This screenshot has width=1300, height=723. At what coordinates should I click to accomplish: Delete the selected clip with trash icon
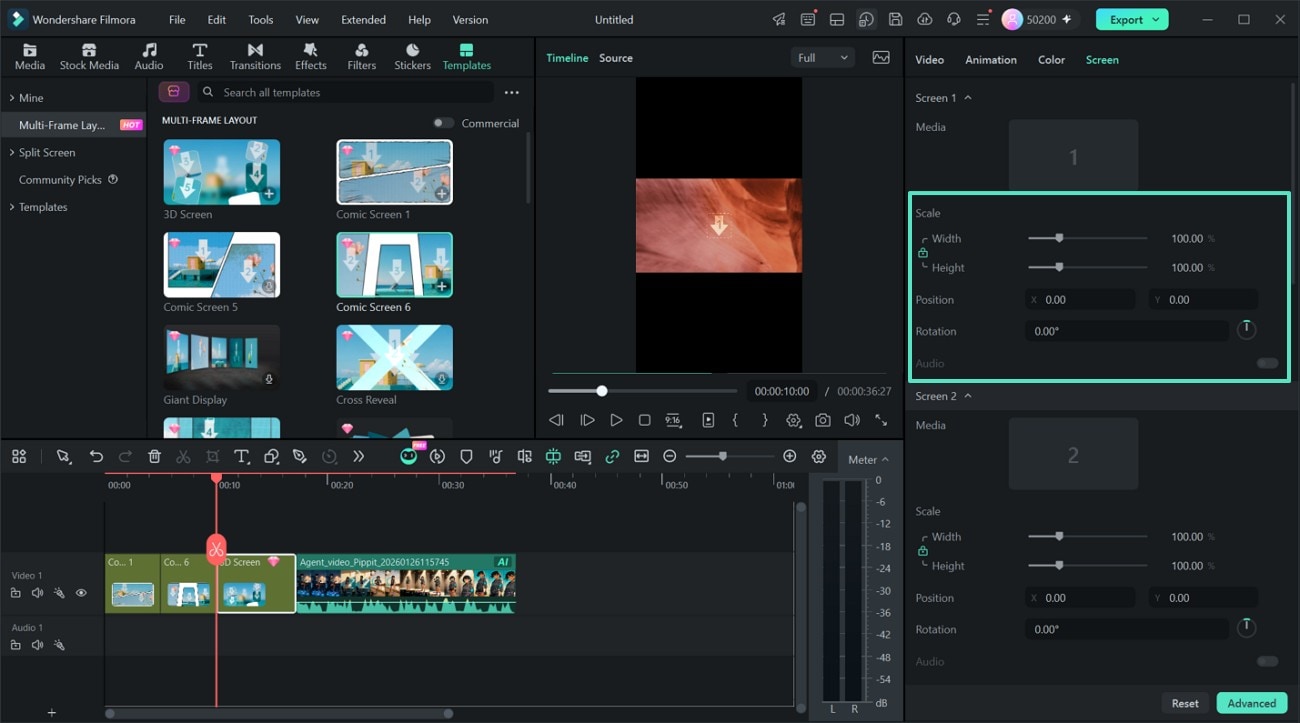click(154, 456)
